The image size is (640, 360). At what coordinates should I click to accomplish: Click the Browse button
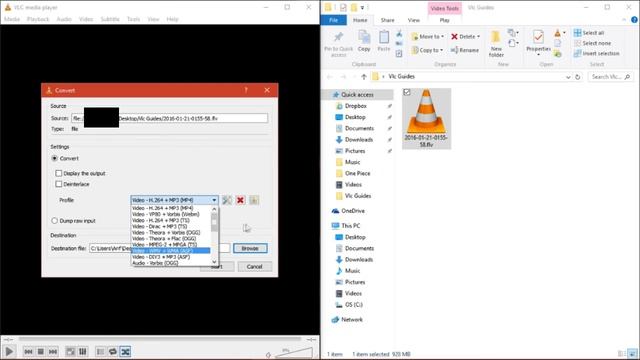[x=250, y=248]
